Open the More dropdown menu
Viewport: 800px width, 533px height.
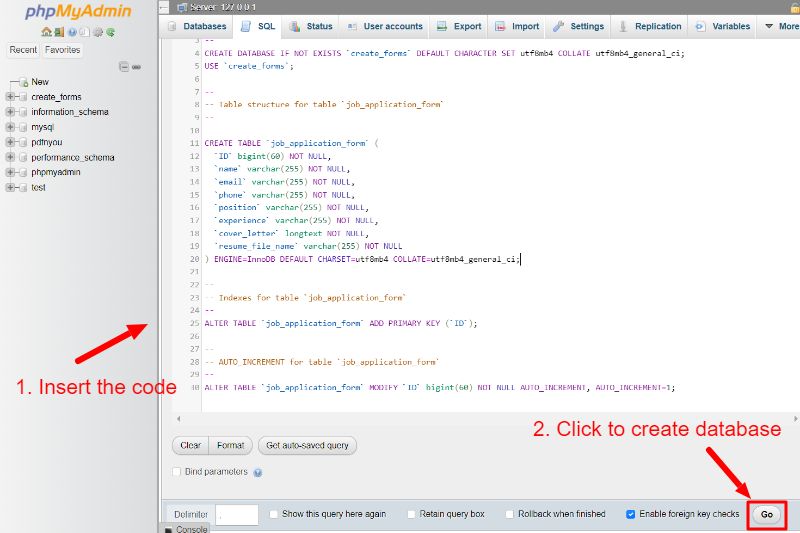(x=781, y=27)
